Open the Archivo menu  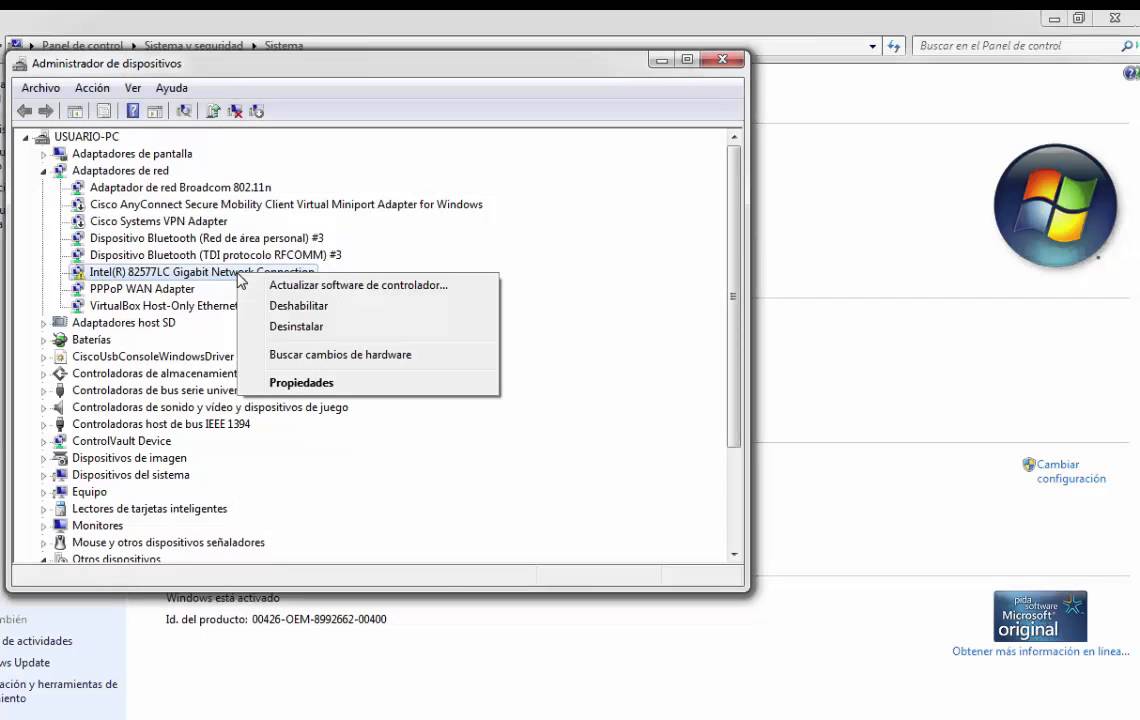point(41,88)
